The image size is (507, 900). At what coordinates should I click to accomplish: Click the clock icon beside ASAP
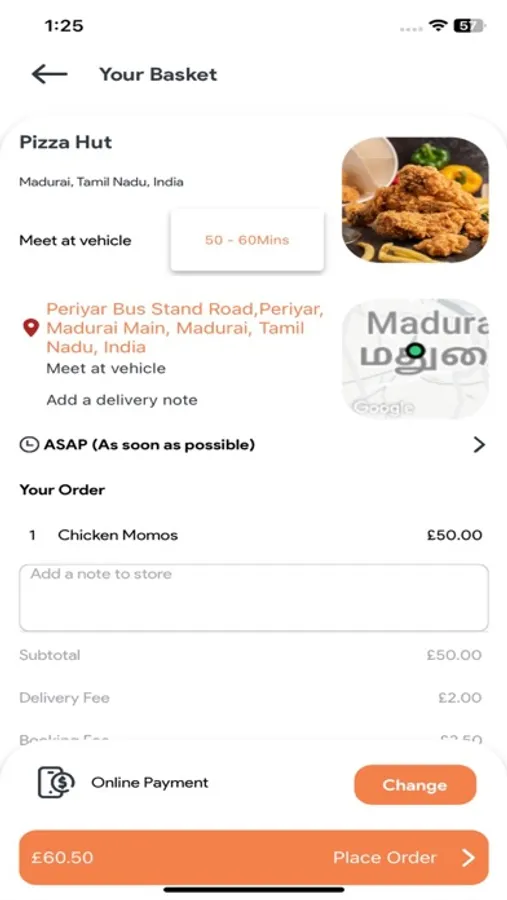pos(28,445)
